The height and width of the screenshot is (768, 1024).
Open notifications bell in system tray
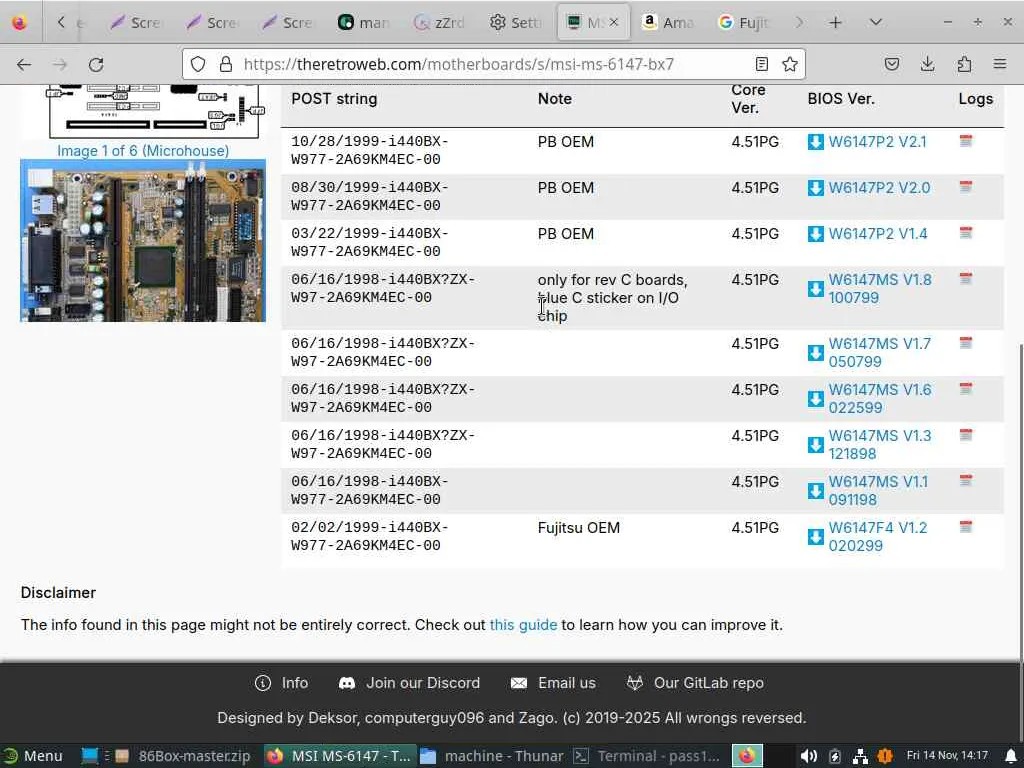coord(1010,756)
